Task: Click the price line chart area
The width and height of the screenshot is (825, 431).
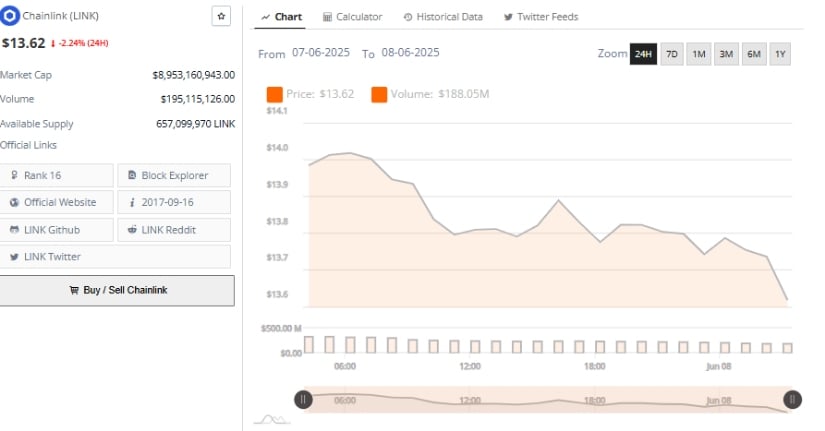Action: pos(548,230)
